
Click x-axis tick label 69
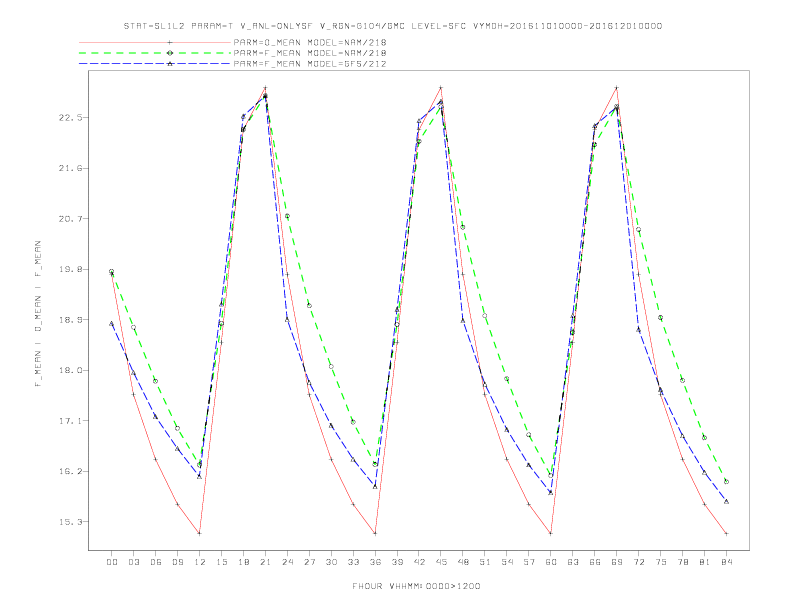[x=617, y=562]
